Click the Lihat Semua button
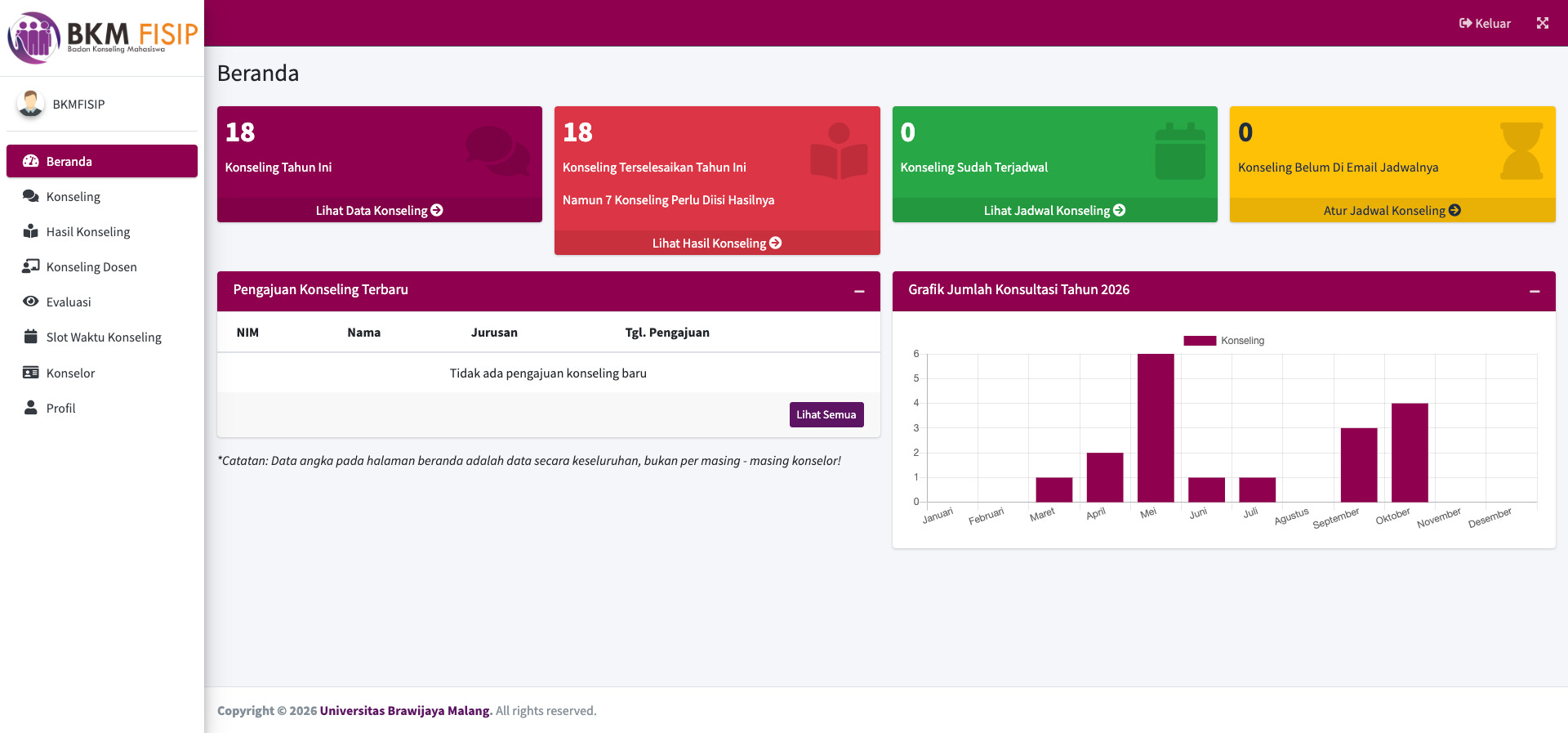 [x=826, y=414]
